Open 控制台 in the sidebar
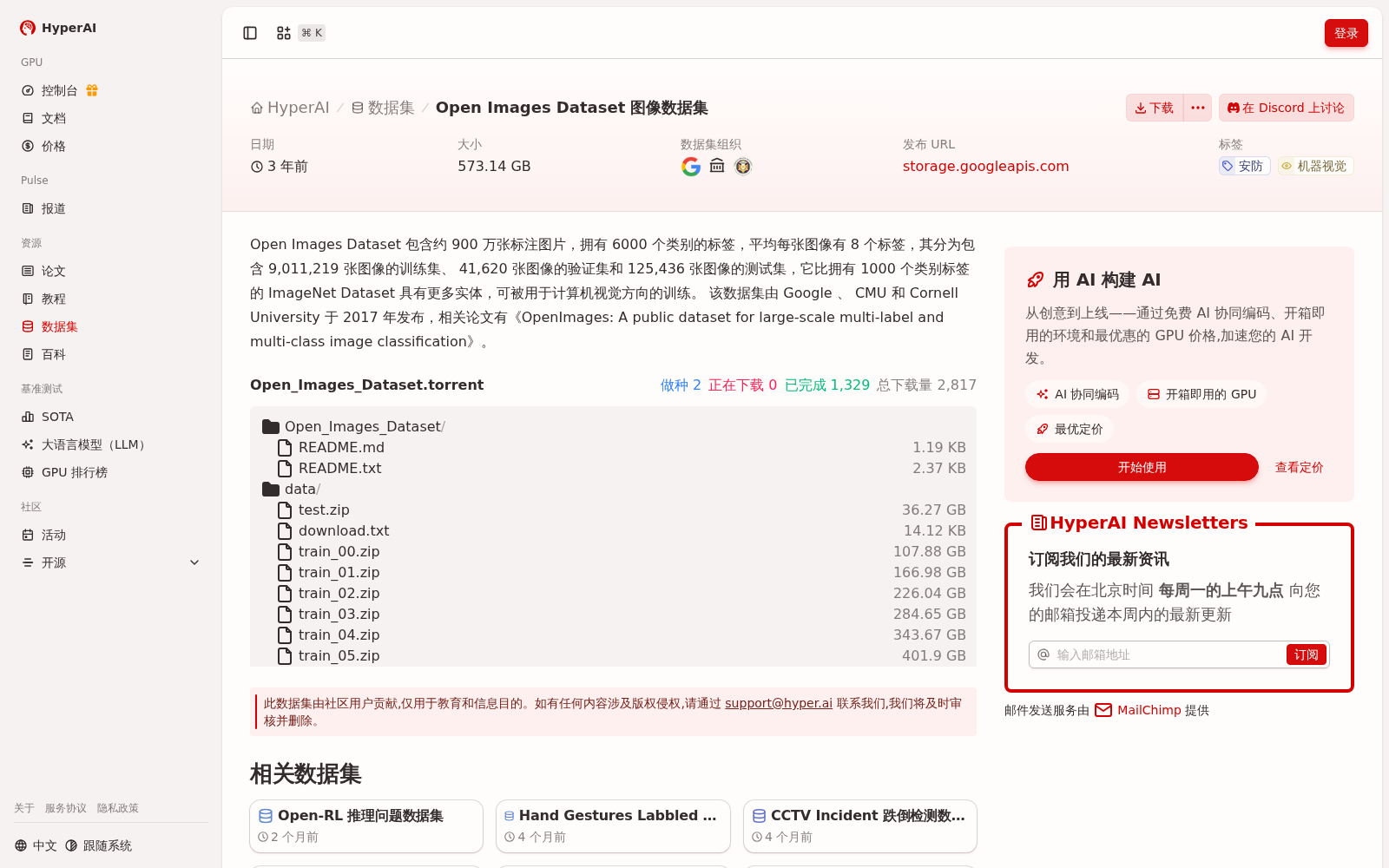Viewport: 1389px width, 868px height. click(59, 90)
